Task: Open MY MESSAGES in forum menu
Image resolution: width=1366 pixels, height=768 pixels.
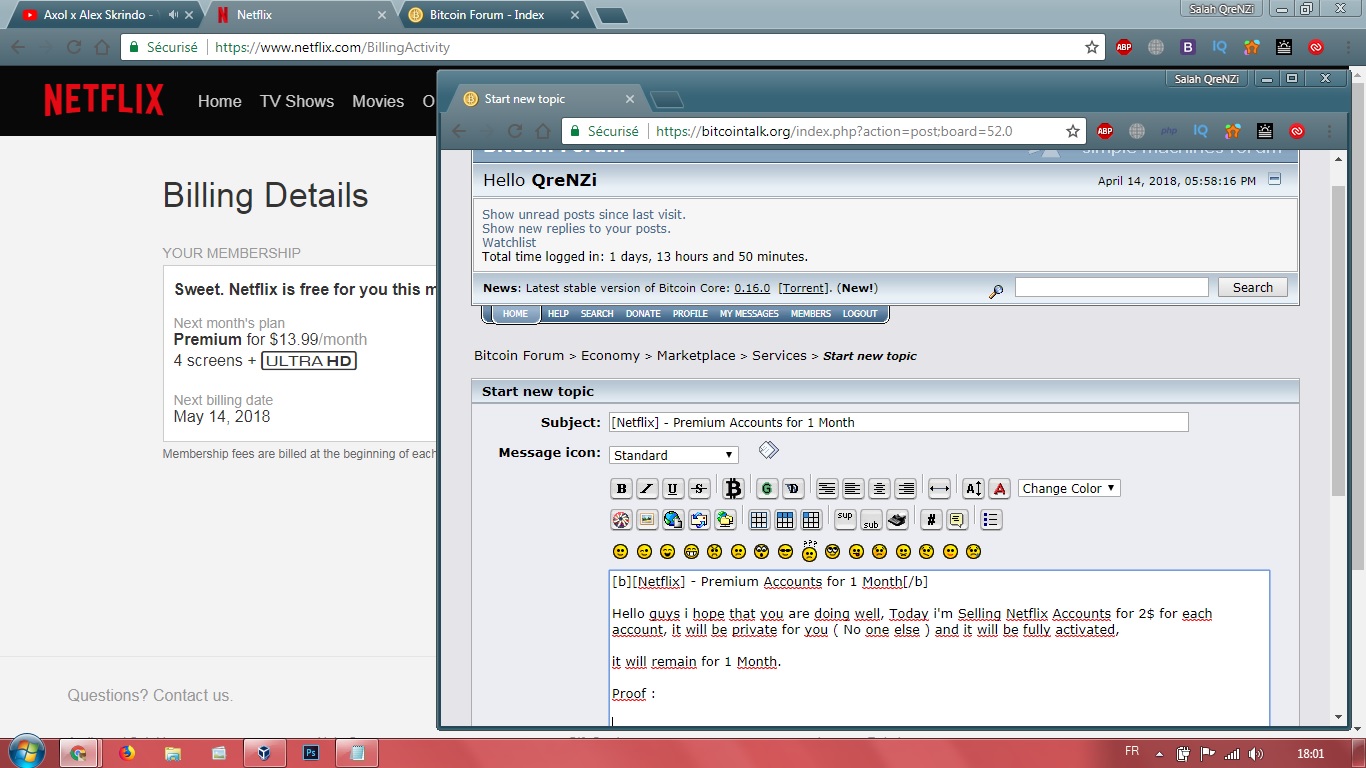Action: [749, 314]
